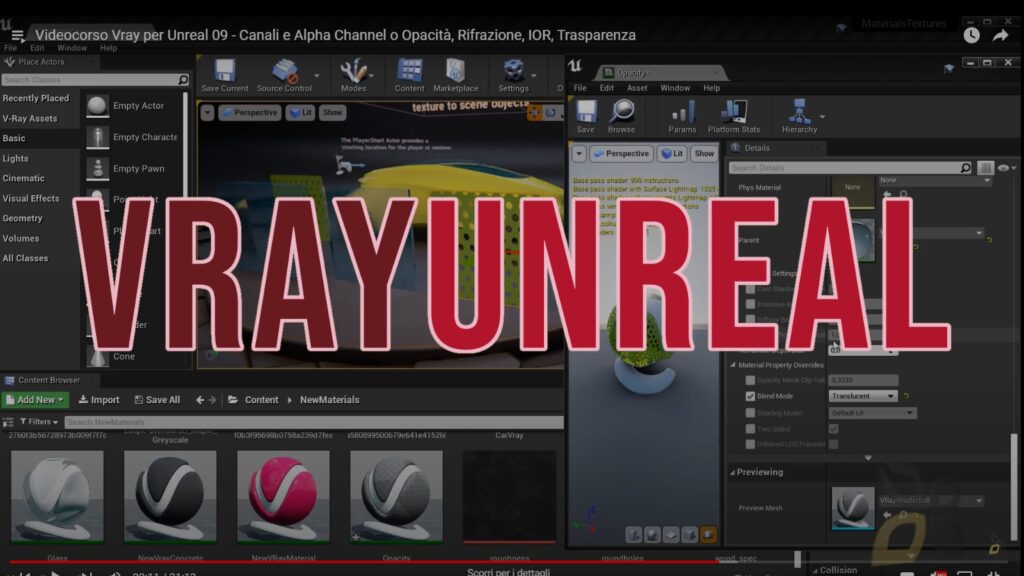Open the Modes tool
The image size is (1024, 576).
(x=353, y=76)
